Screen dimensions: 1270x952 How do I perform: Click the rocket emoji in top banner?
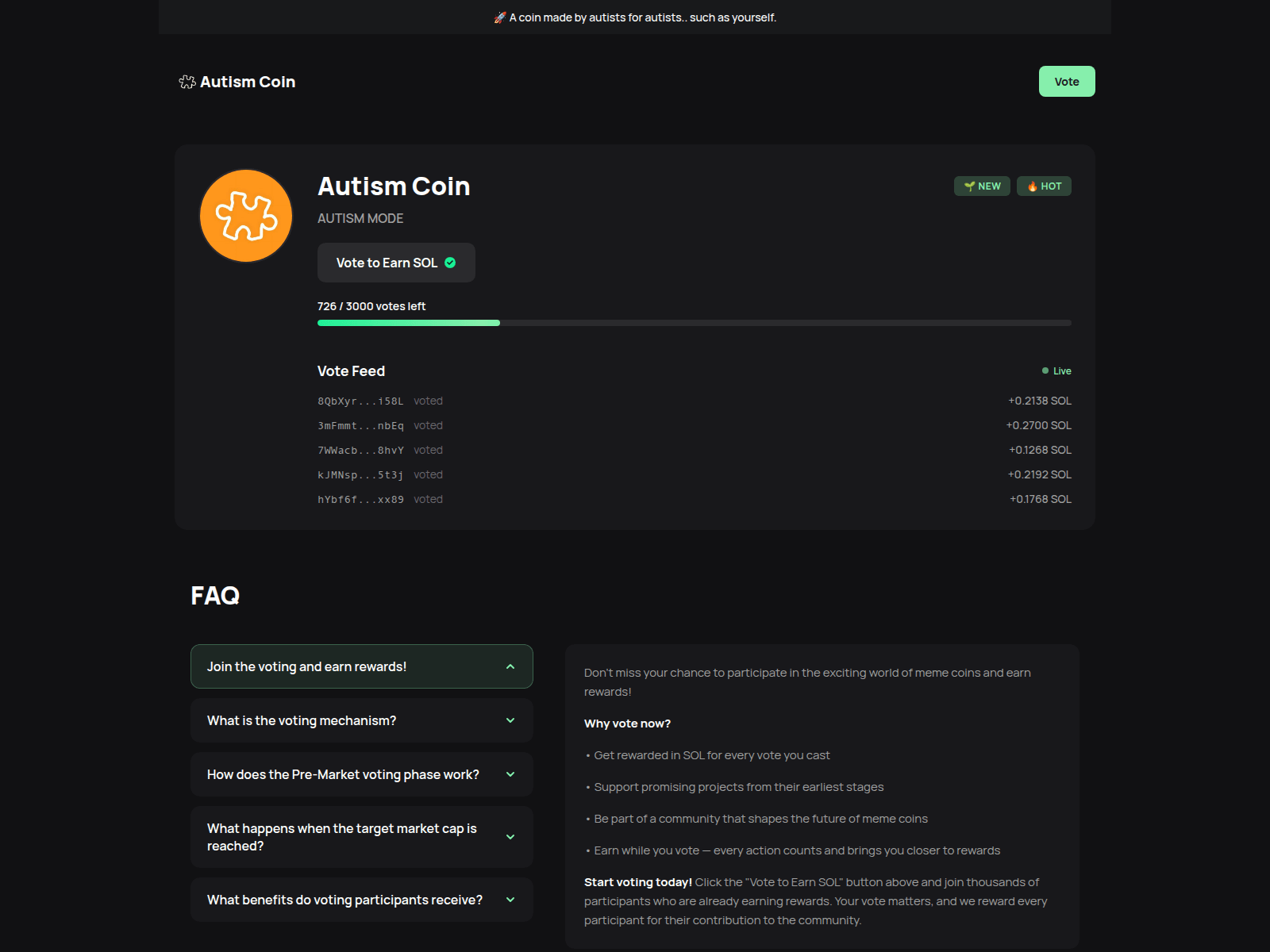(x=501, y=16)
